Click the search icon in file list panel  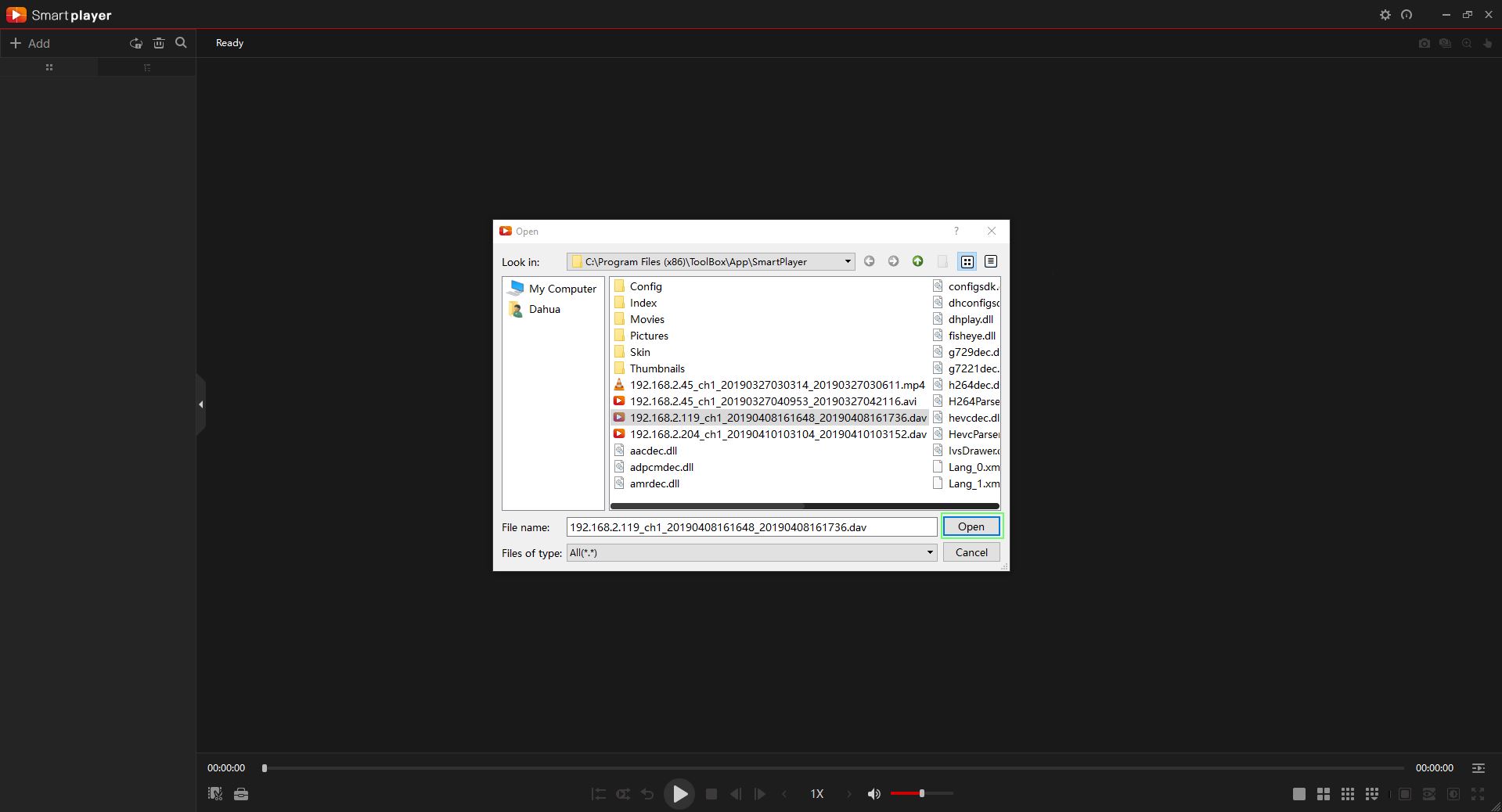181,43
